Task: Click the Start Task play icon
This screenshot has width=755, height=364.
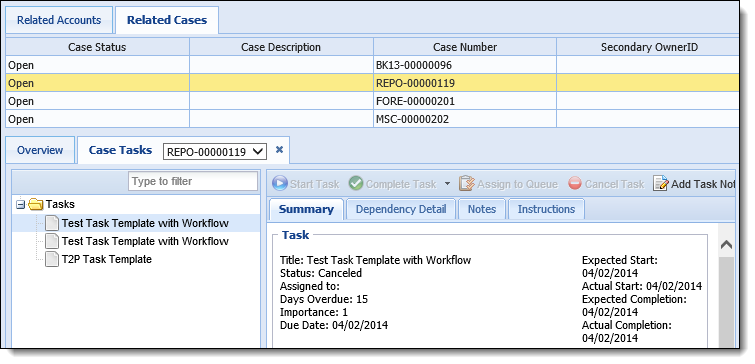Action: pyautogui.click(x=279, y=184)
